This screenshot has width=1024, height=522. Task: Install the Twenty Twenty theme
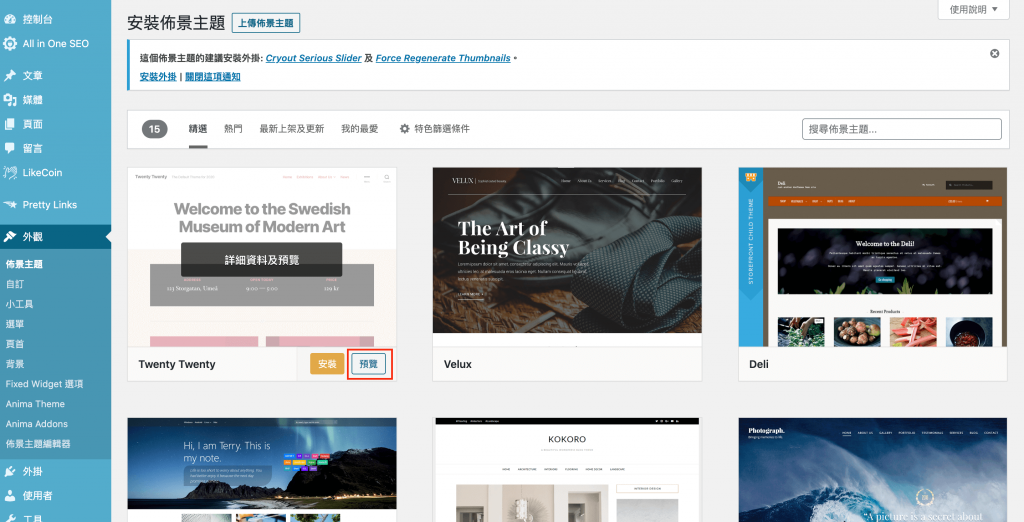327,364
